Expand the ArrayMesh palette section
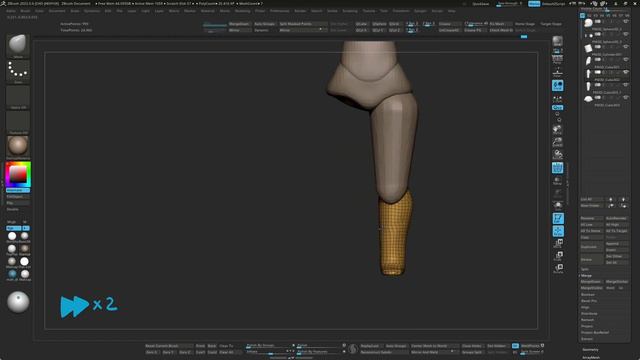This screenshot has height=360, width=640. 591,357
